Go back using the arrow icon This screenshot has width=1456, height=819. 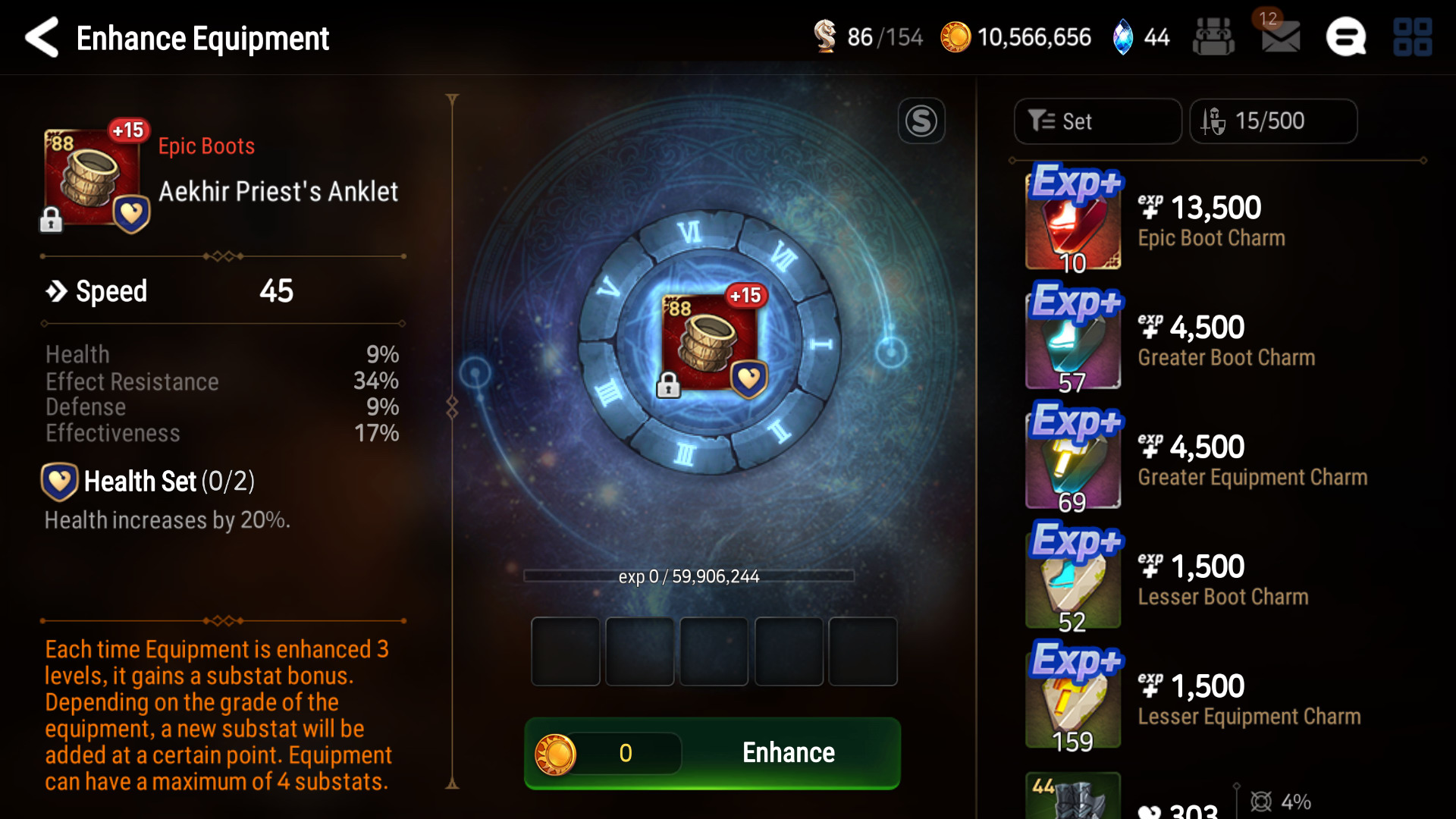[x=42, y=37]
